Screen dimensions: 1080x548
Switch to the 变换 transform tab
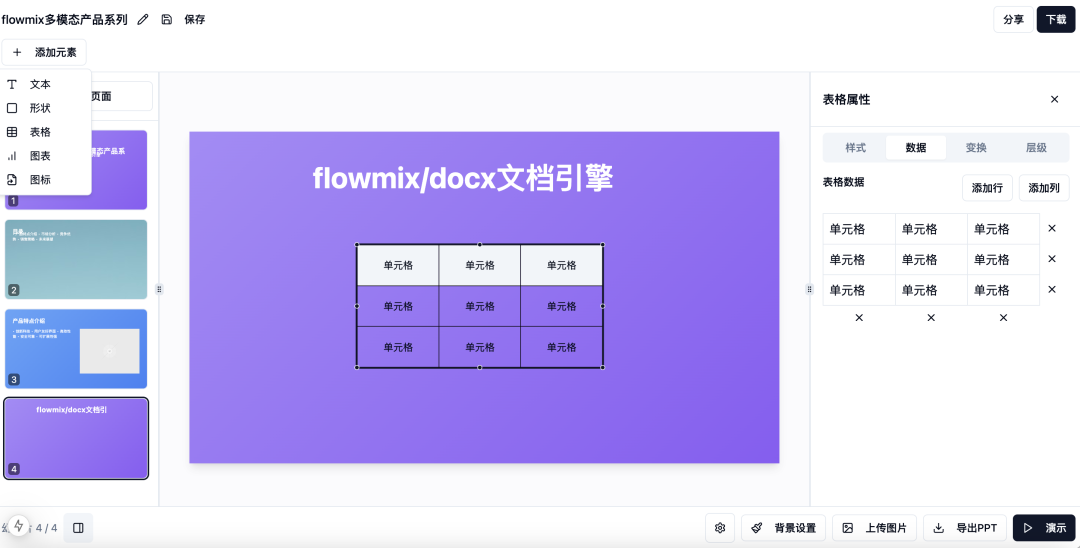976,147
